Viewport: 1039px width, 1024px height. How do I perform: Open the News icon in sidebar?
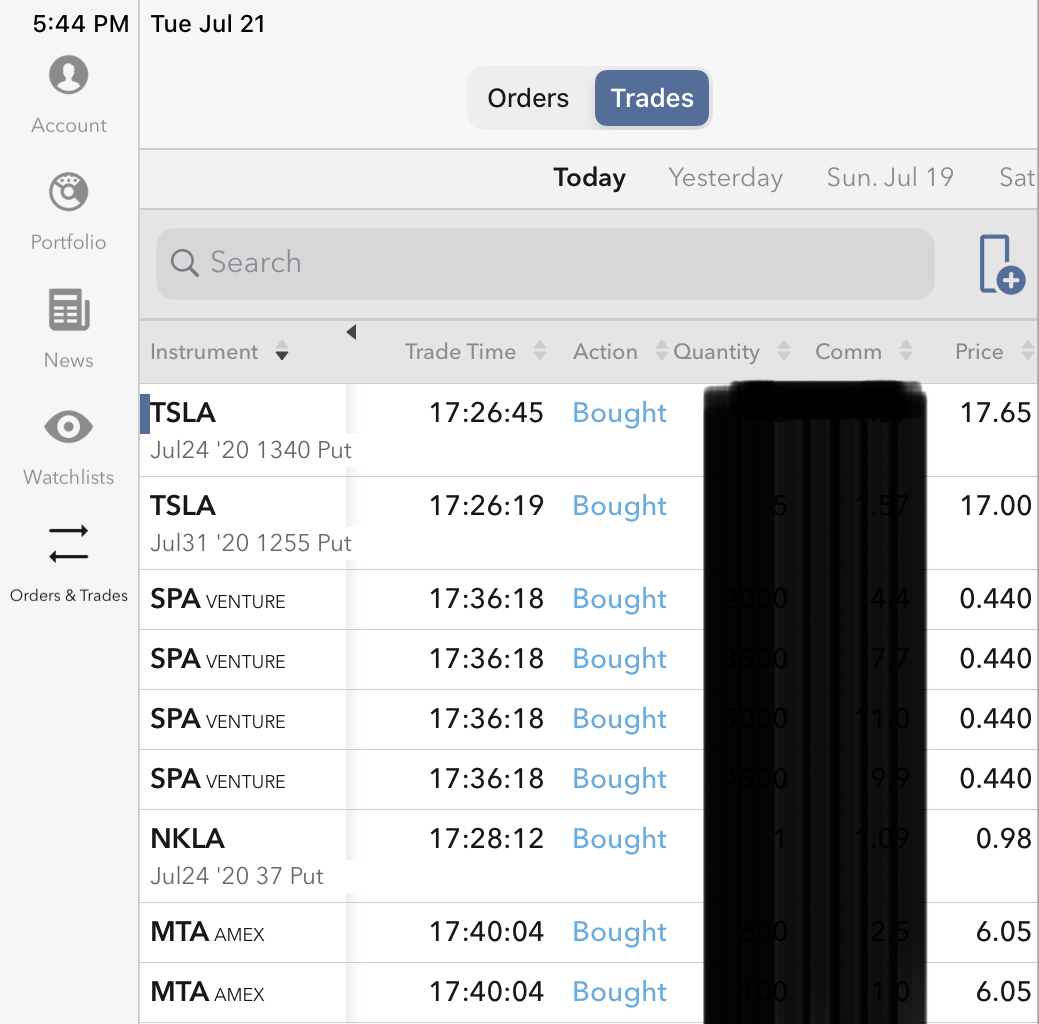pyautogui.click(x=68, y=310)
